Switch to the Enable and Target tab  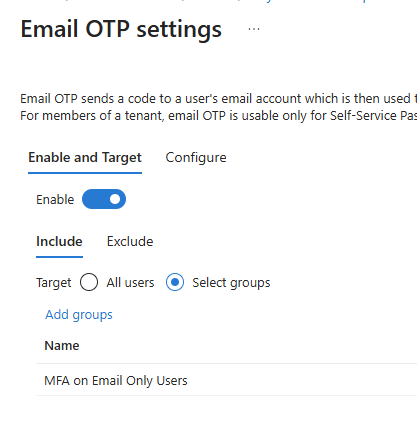(85, 158)
